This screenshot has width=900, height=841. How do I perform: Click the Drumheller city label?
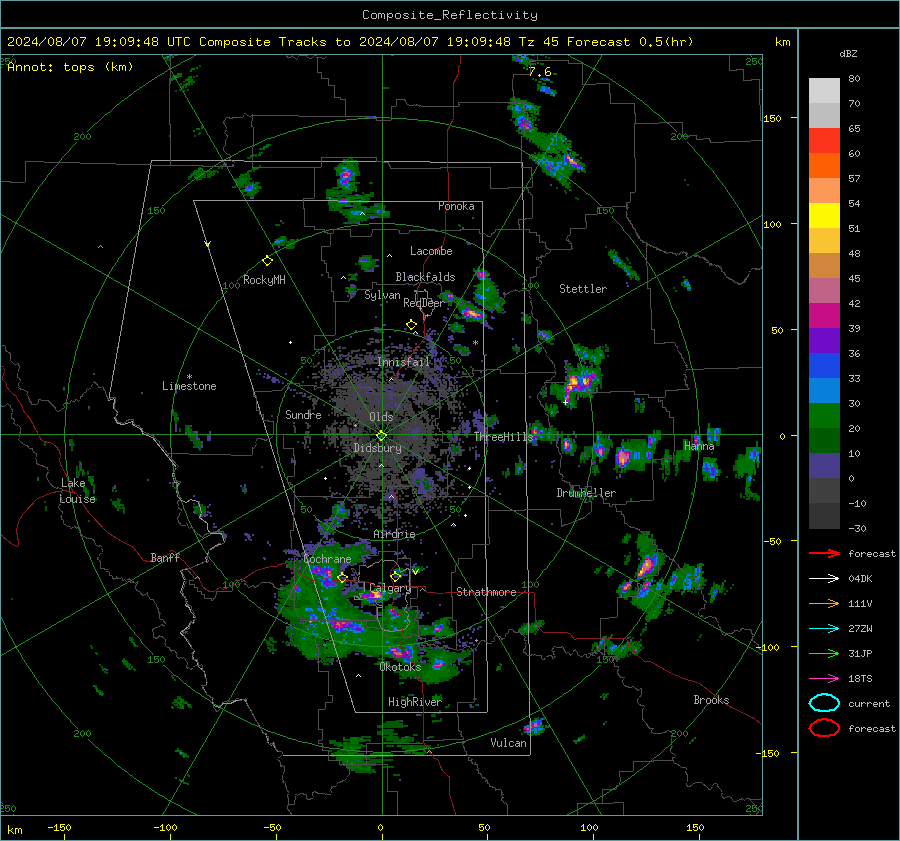[x=586, y=493]
